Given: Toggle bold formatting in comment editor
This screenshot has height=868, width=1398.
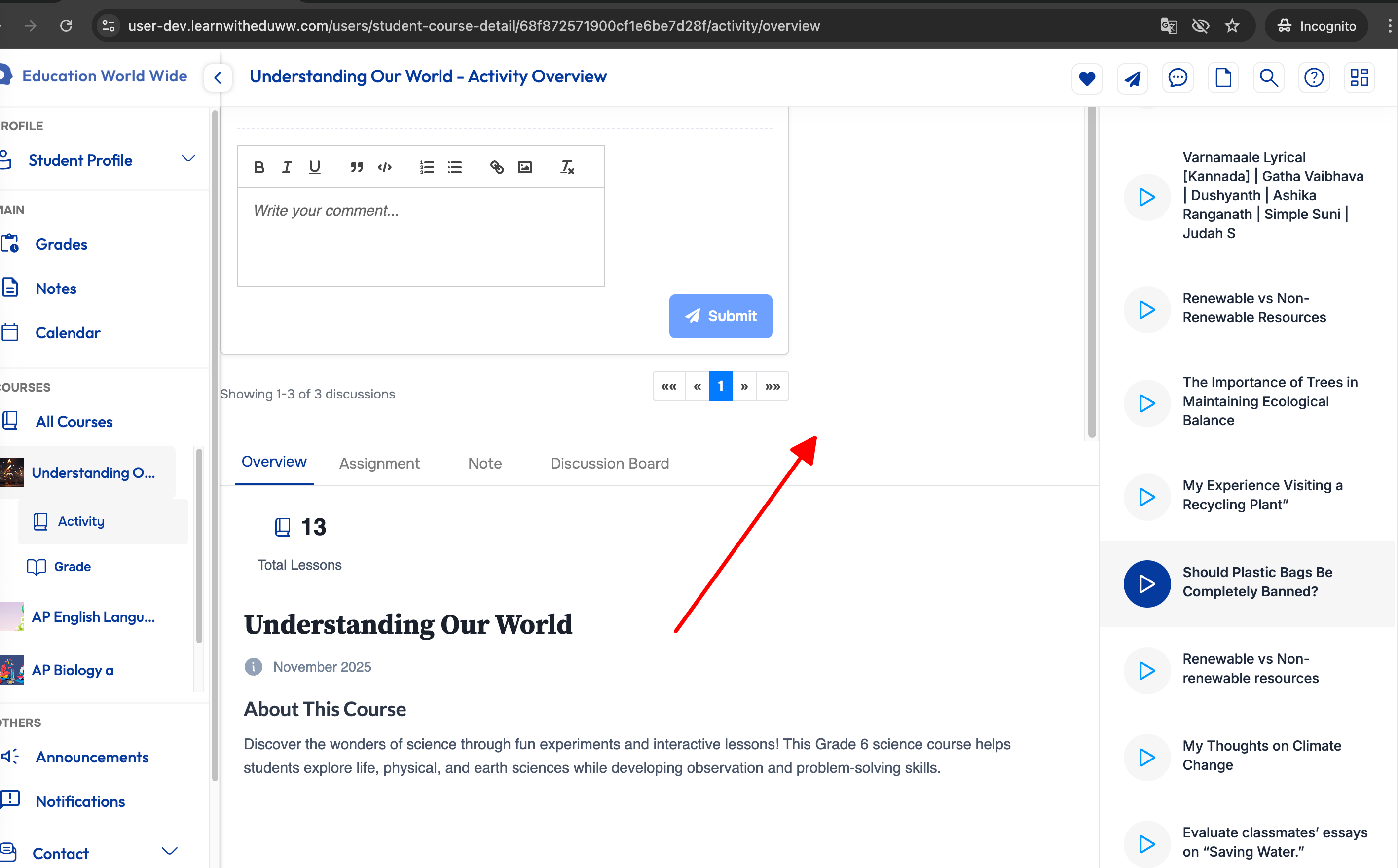Looking at the screenshot, I should [259, 167].
